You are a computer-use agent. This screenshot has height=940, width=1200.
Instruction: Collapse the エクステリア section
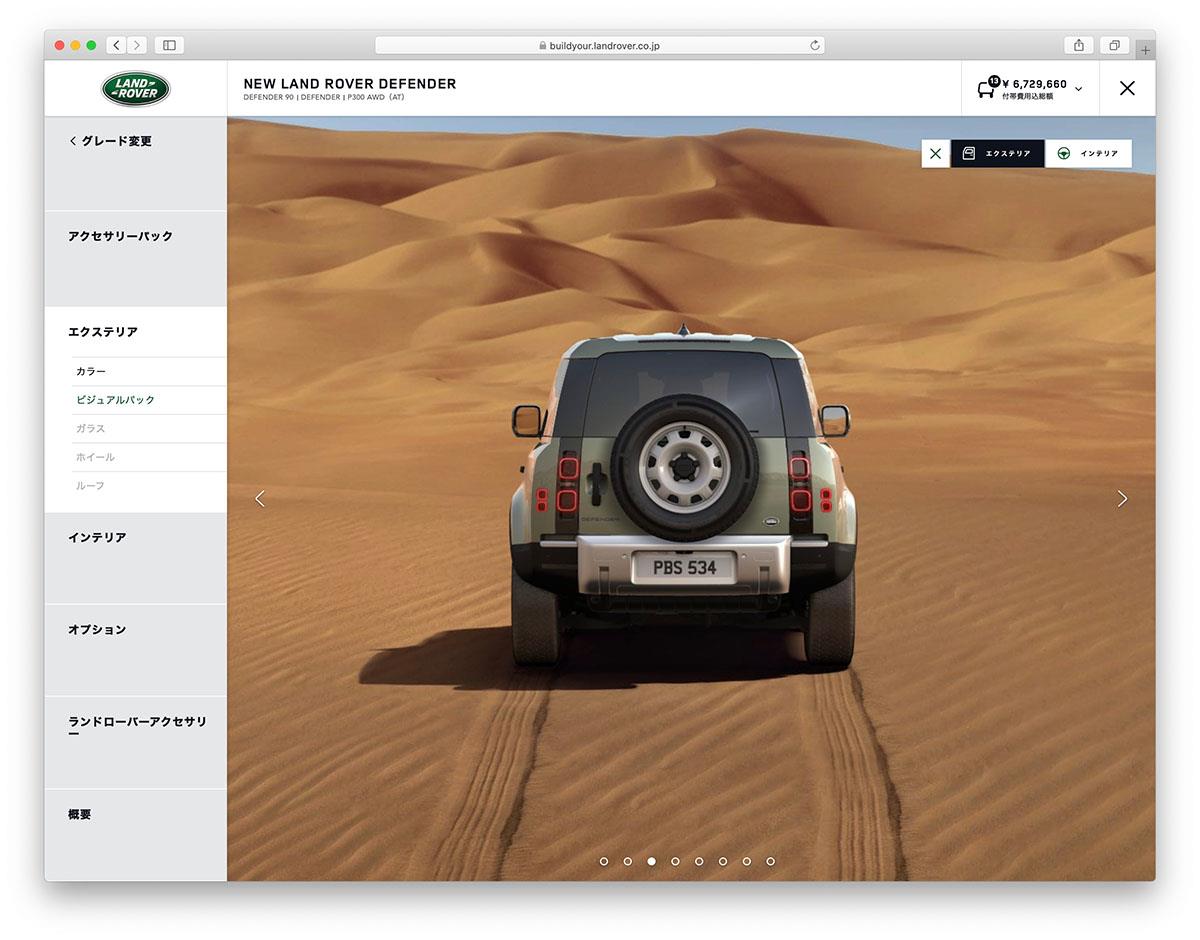pos(103,332)
